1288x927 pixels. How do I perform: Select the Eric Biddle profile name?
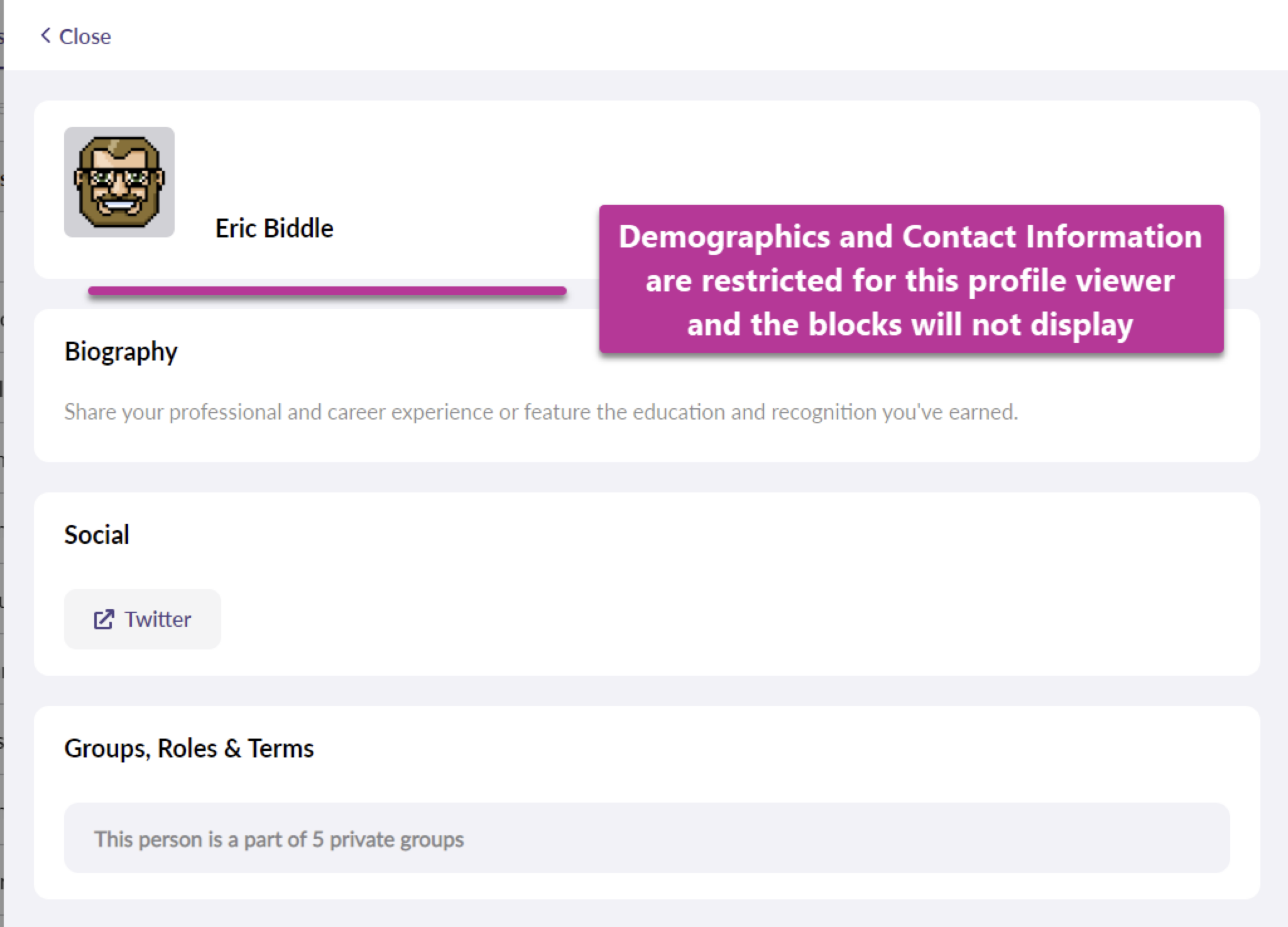pyautogui.click(x=274, y=229)
